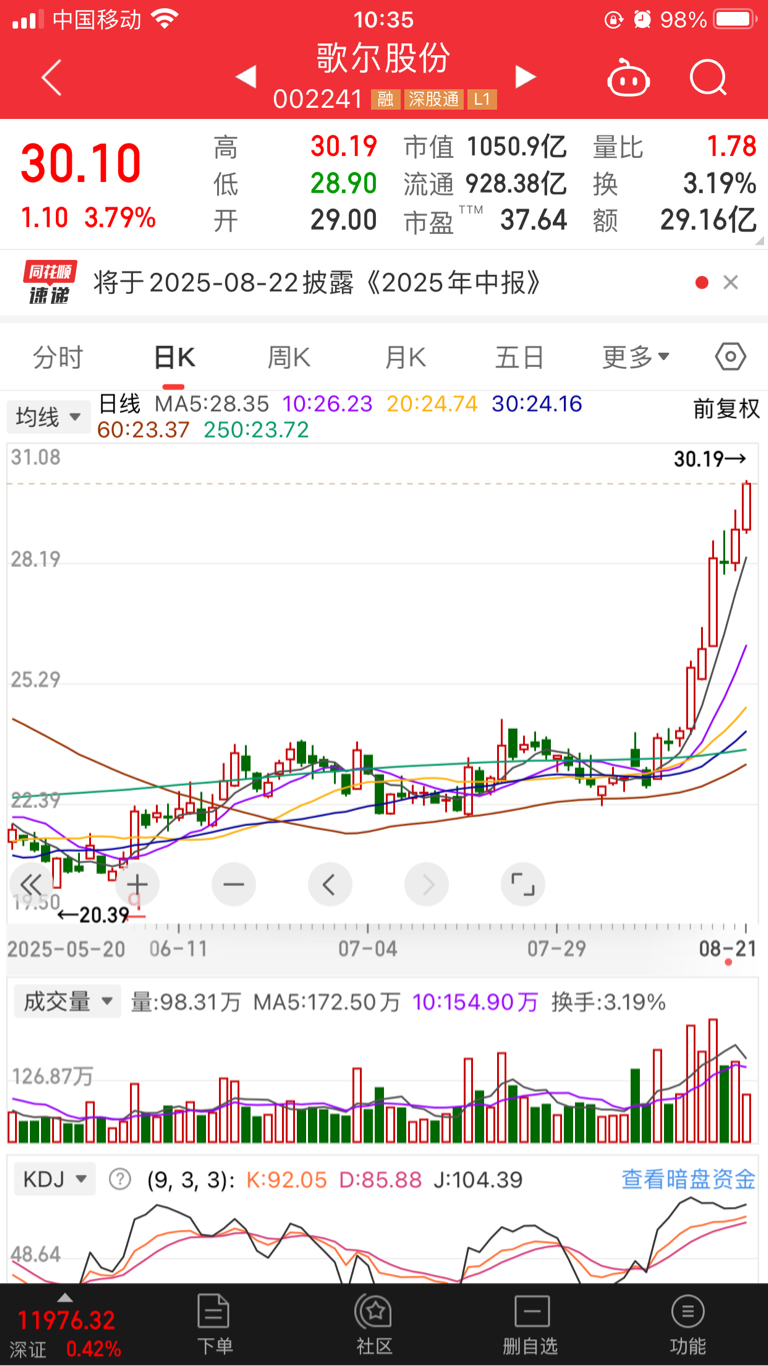
Task: Tap the 深股通 badge
Action: 433,99
